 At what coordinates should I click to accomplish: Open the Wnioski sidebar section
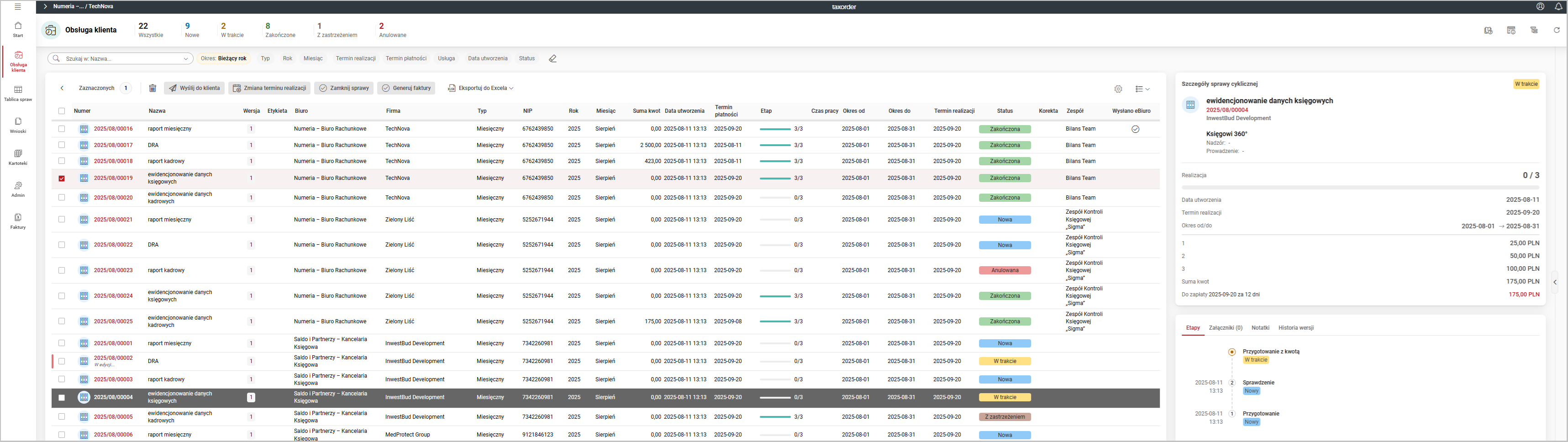coord(18,126)
